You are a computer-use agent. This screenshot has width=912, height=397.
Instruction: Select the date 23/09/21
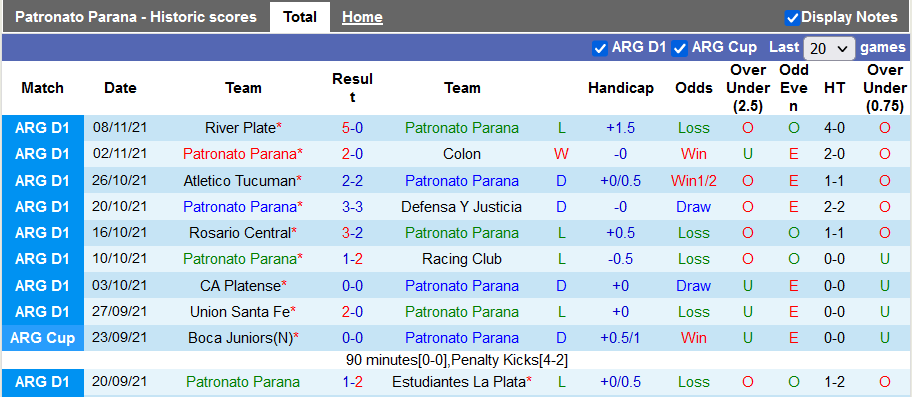[120, 338]
